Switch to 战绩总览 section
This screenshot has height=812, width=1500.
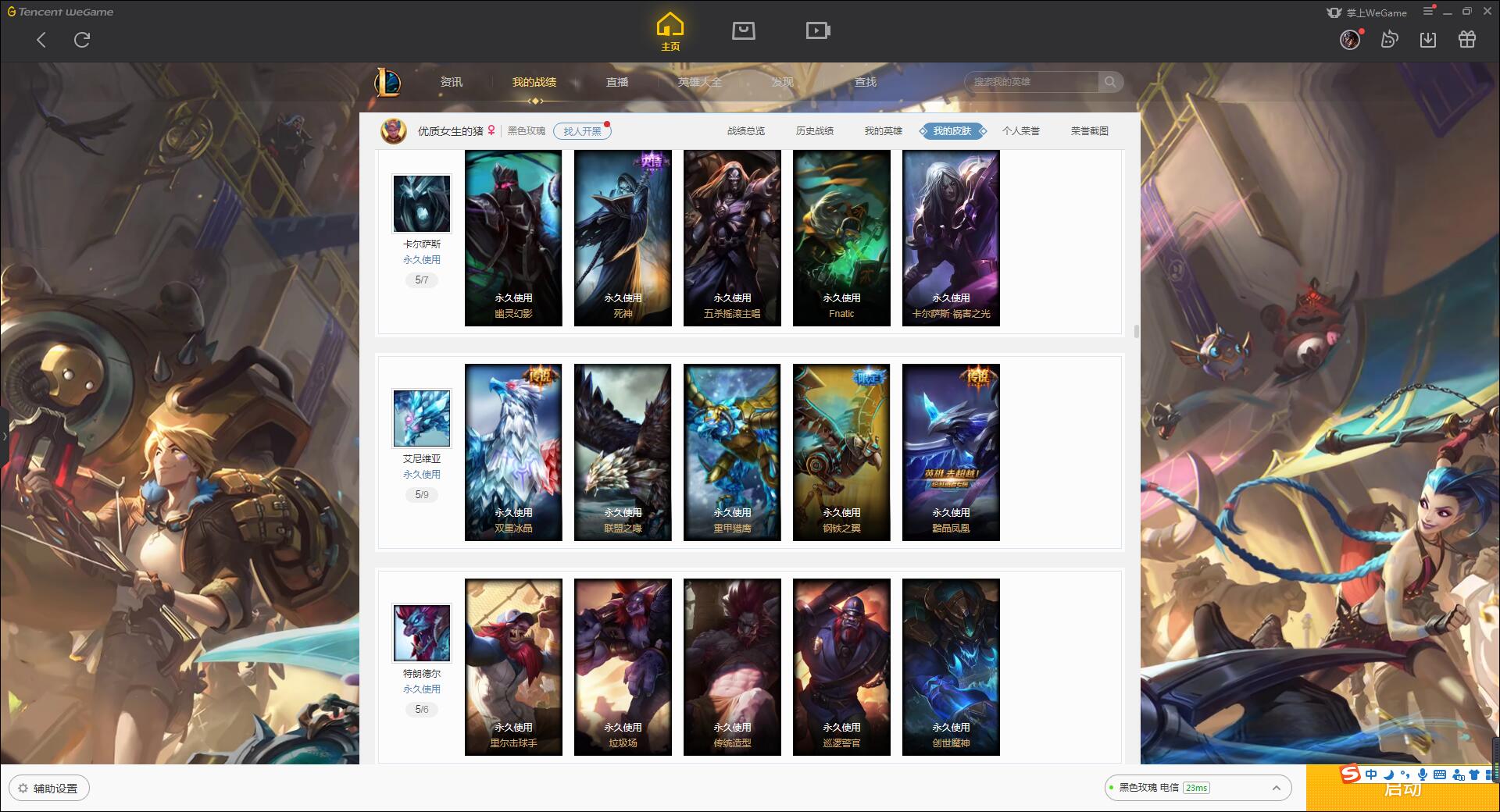(x=746, y=131)
